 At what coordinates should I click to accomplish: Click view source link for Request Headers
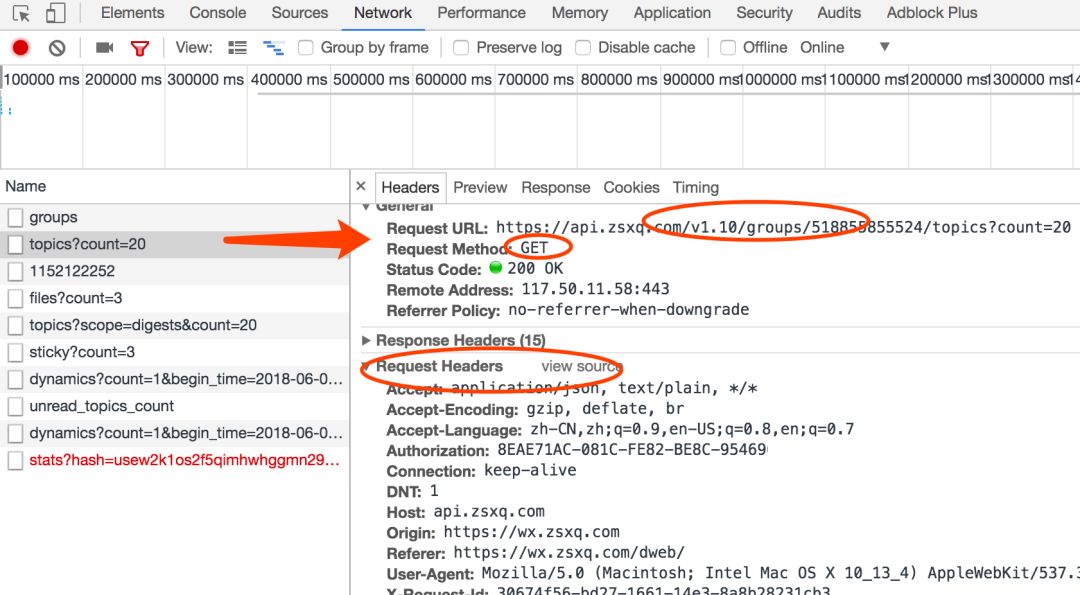pos(580,366)
